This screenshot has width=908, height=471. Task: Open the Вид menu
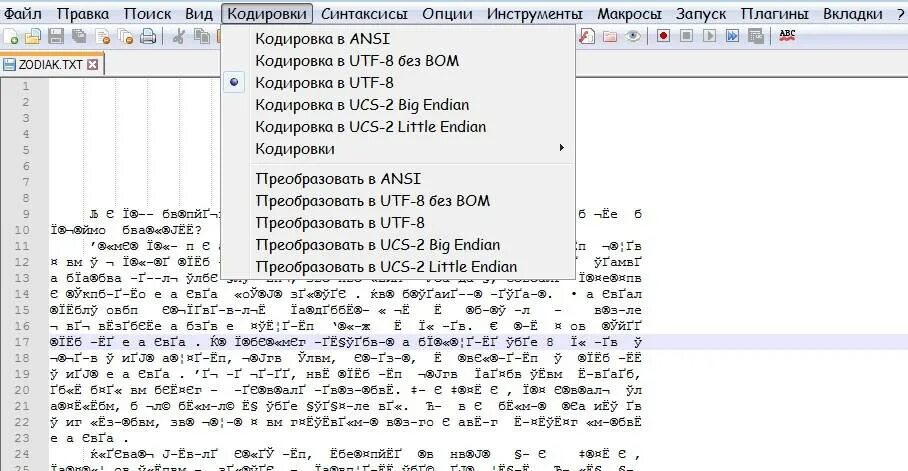[x=199, y=13]
